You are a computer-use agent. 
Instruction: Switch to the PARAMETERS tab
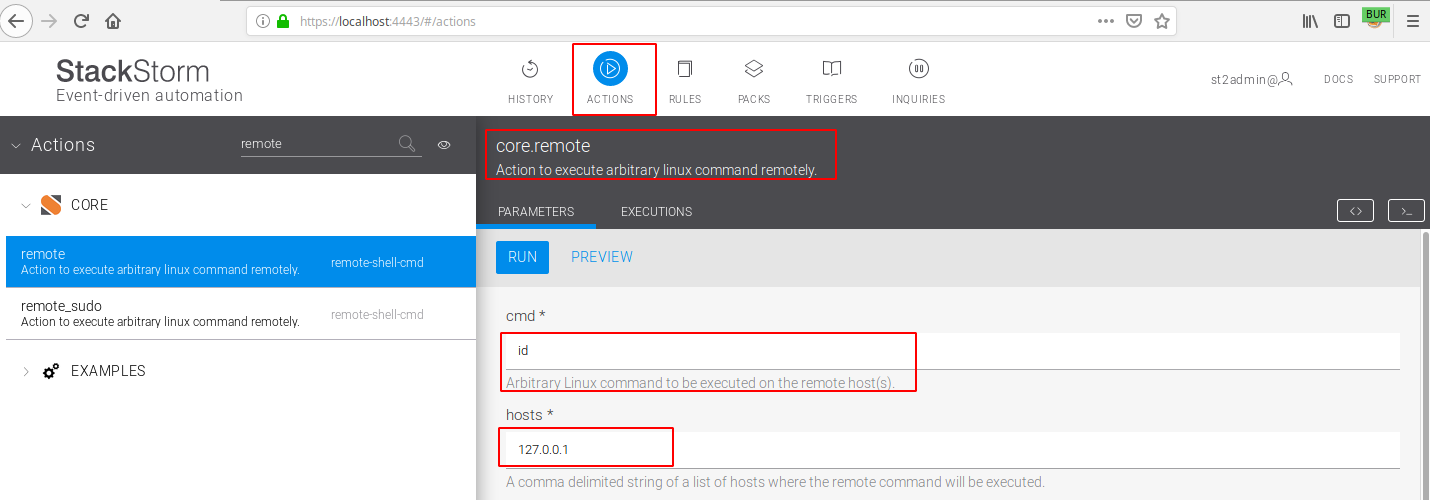click(x=536, y=212)
